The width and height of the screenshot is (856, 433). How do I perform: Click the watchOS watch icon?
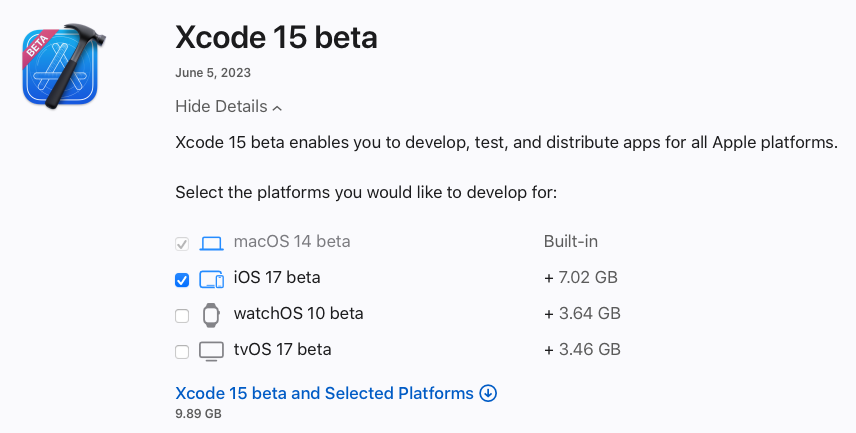211,315
